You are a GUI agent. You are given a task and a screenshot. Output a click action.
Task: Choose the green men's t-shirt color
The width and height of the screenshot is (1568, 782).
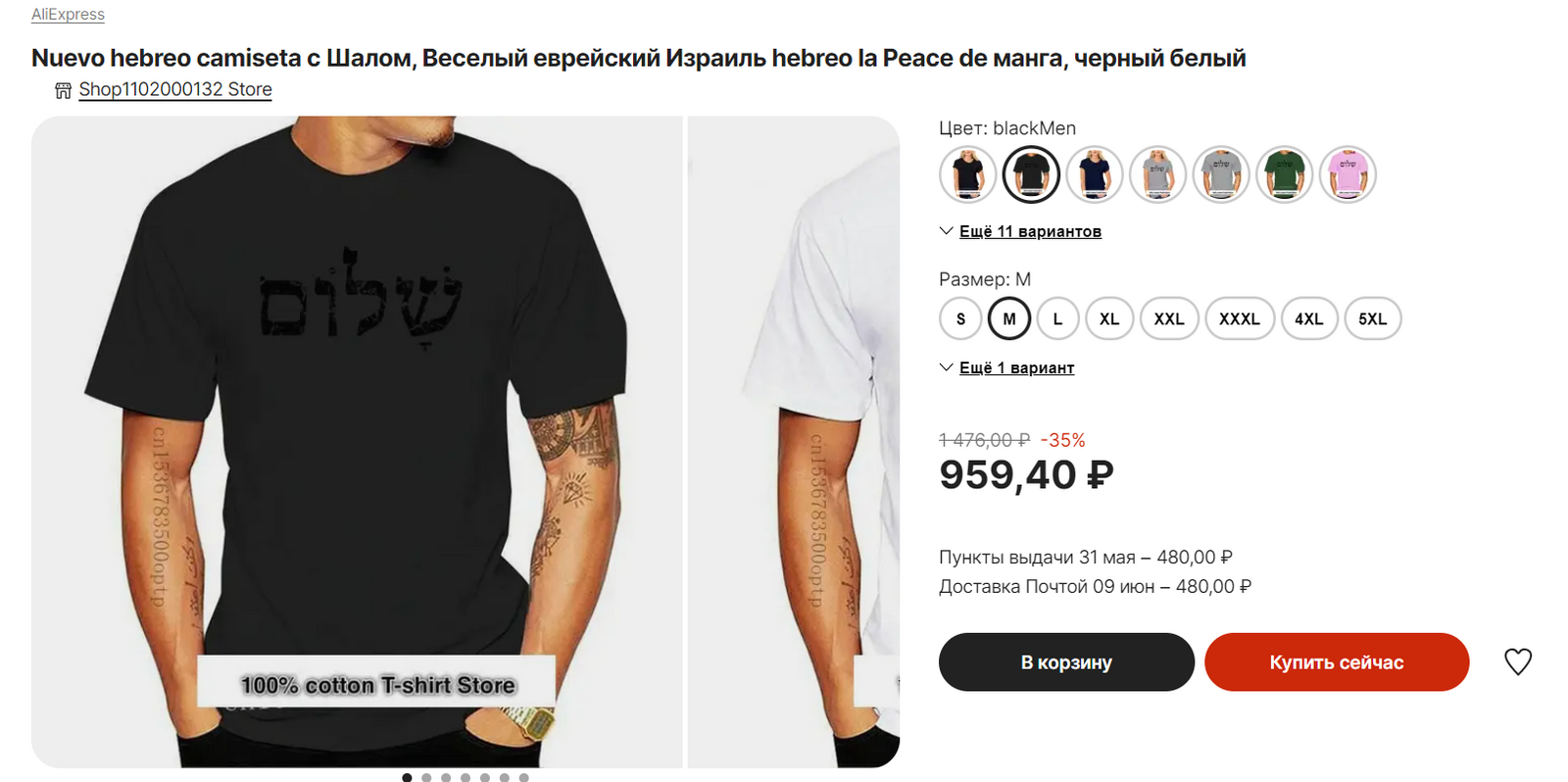(x=1284, y=175)
